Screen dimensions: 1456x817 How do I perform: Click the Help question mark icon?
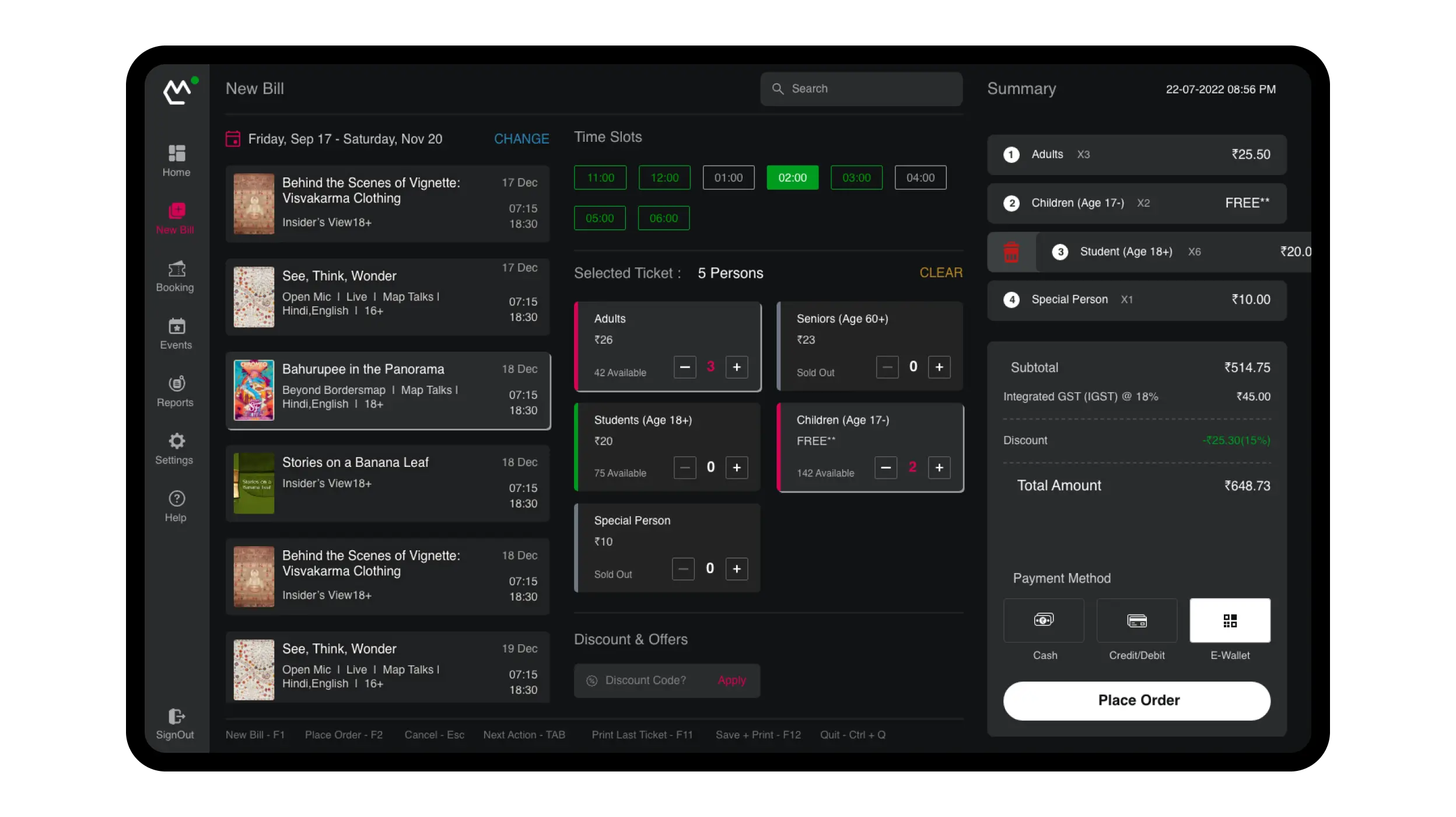click(x=176, y=498)
